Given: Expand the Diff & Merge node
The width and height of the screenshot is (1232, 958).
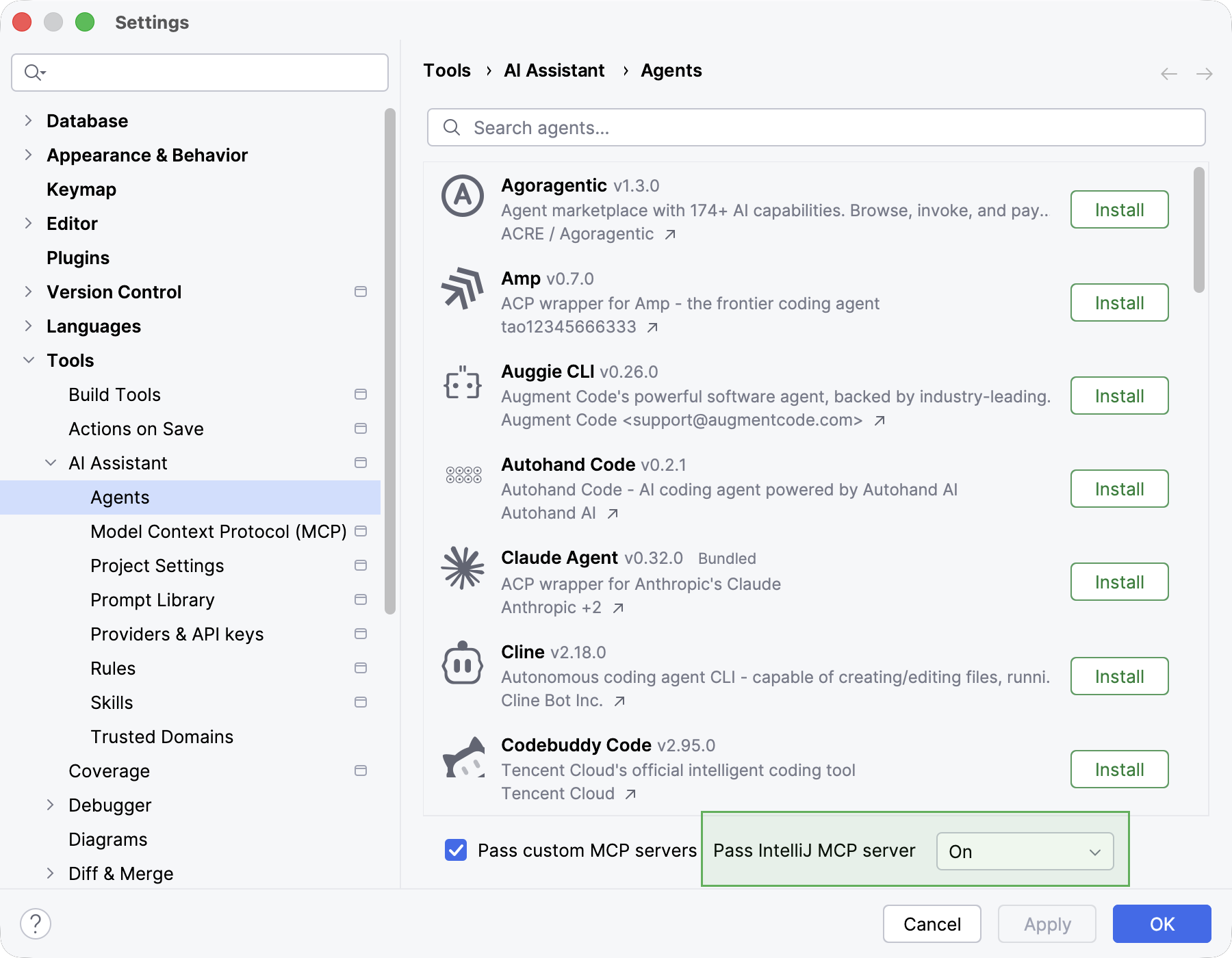Looking at the screenshot, I should point(50,873).
